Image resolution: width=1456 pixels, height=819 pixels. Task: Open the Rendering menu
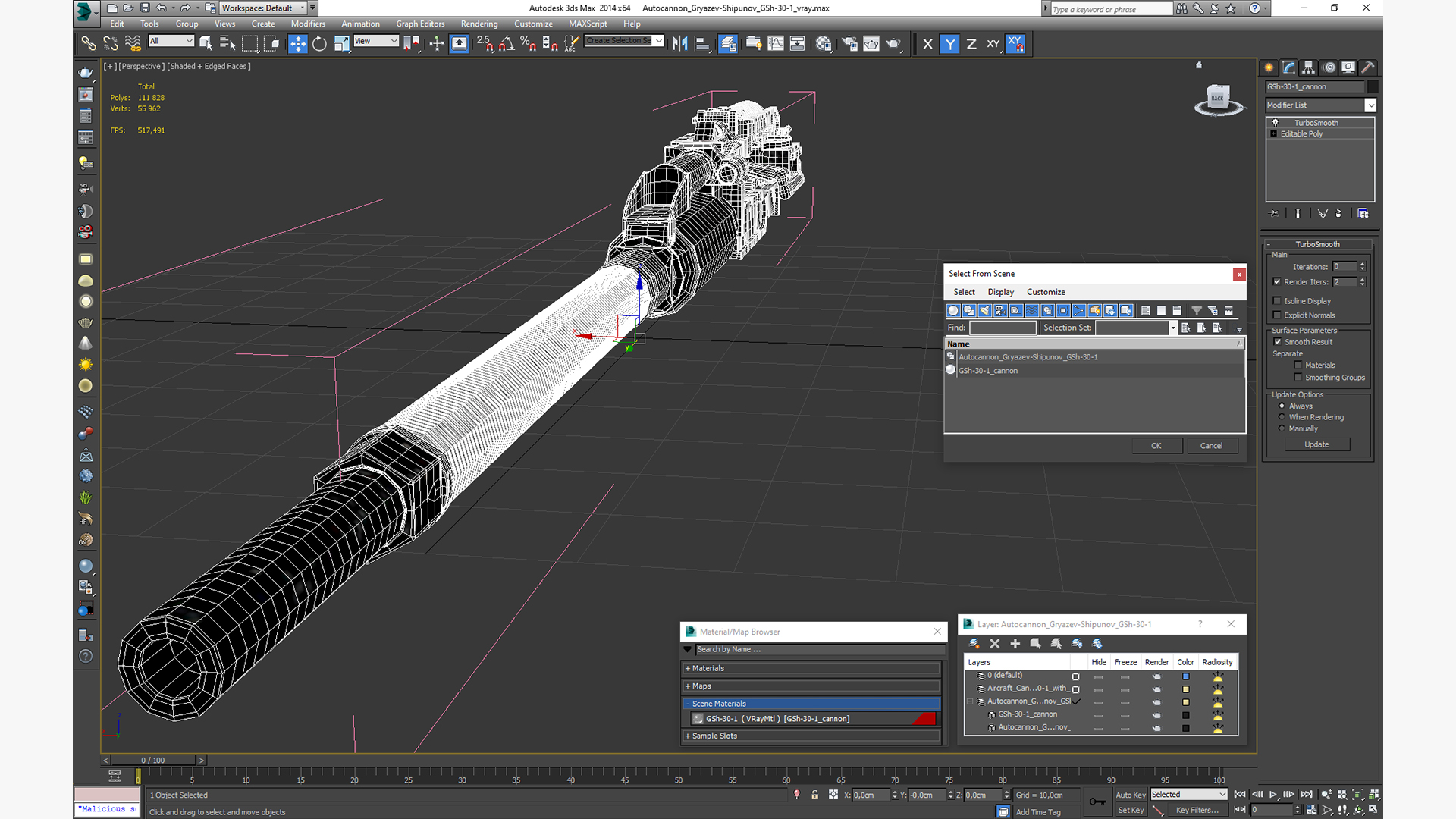coord(479,24)
